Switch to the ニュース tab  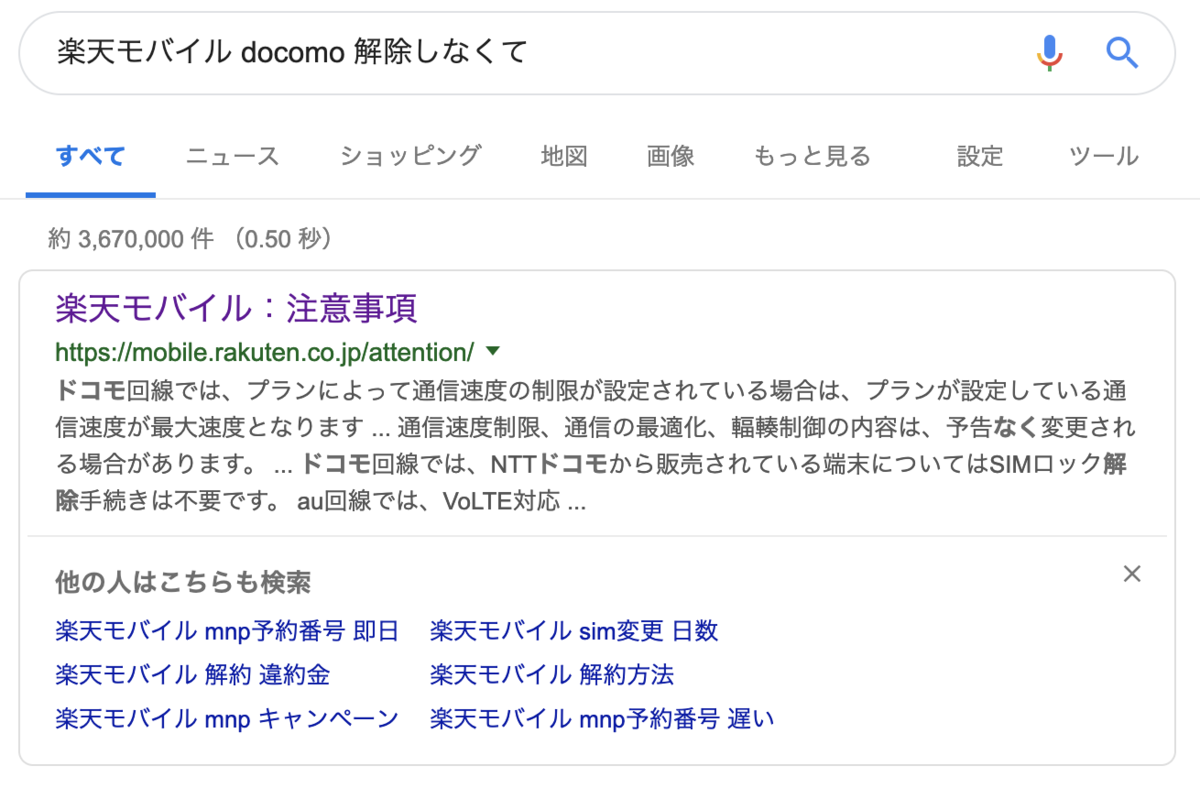pyautogui.click(x=232, y=156)
